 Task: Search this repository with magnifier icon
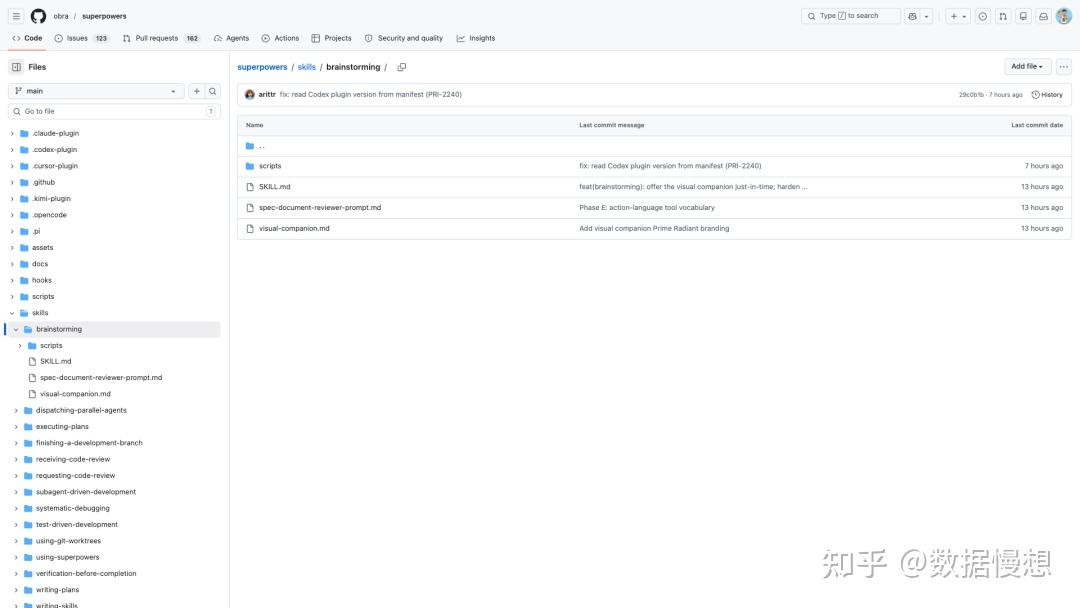pyautogui.click(x=213, y=91)
